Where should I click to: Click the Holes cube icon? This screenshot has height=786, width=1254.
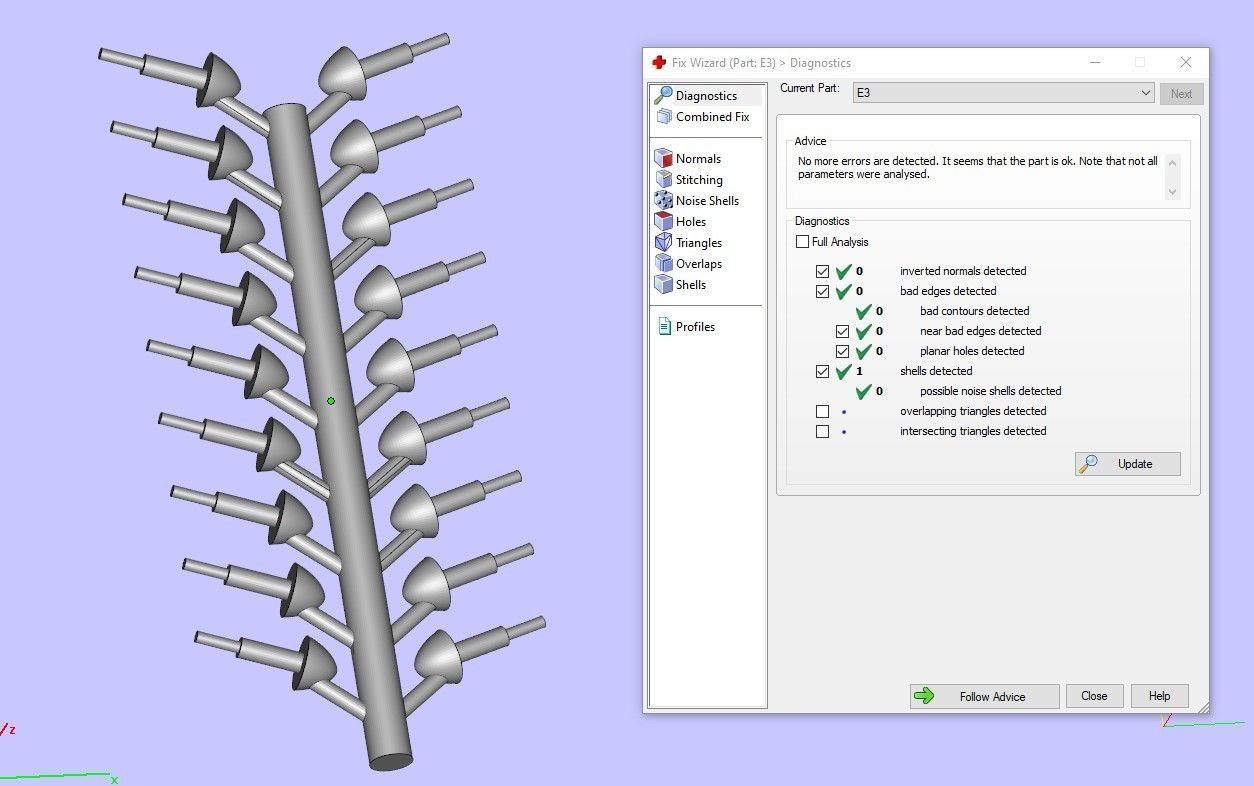(663, 221)
